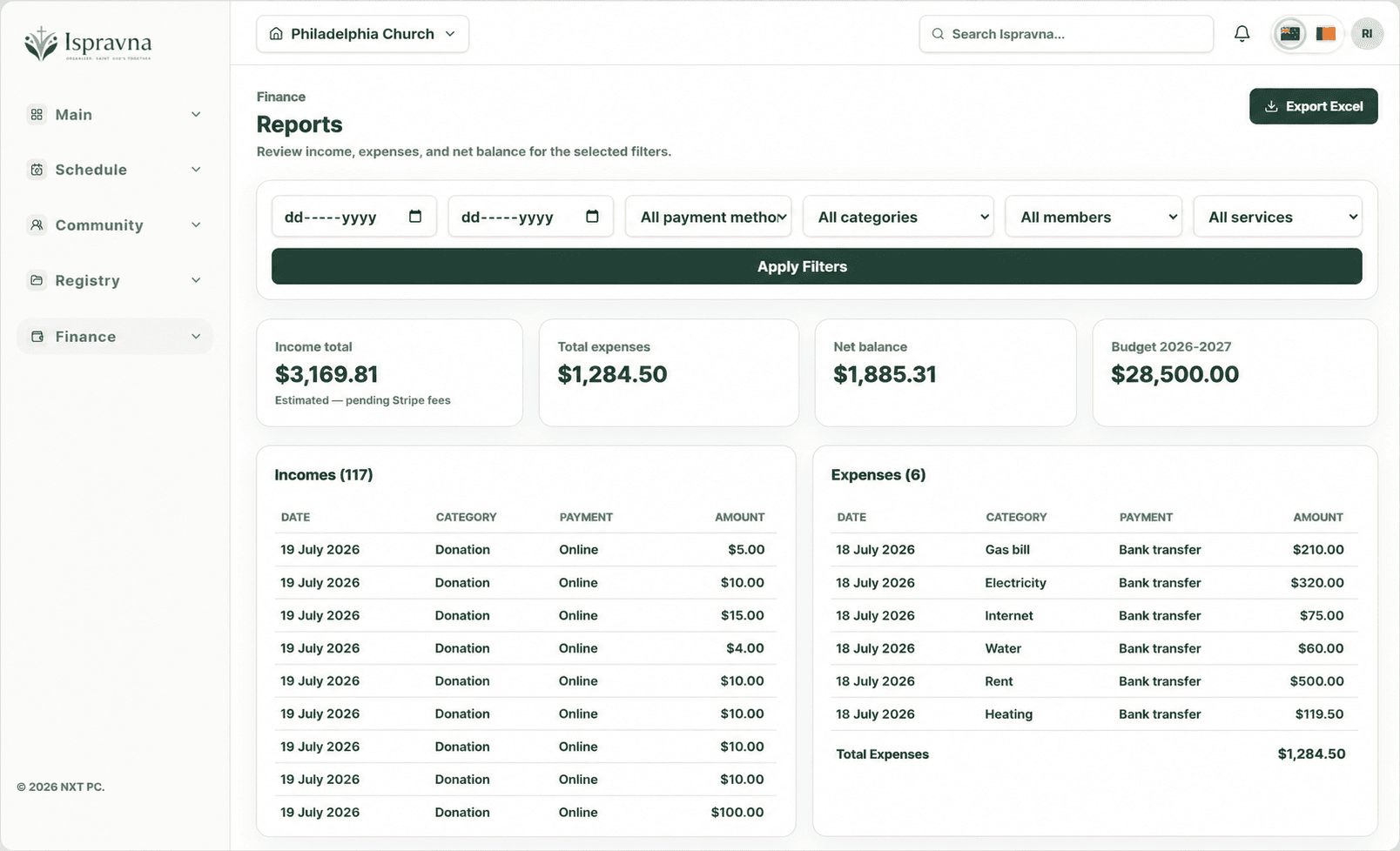Expand the Main menu chevron

pos(196,114)
